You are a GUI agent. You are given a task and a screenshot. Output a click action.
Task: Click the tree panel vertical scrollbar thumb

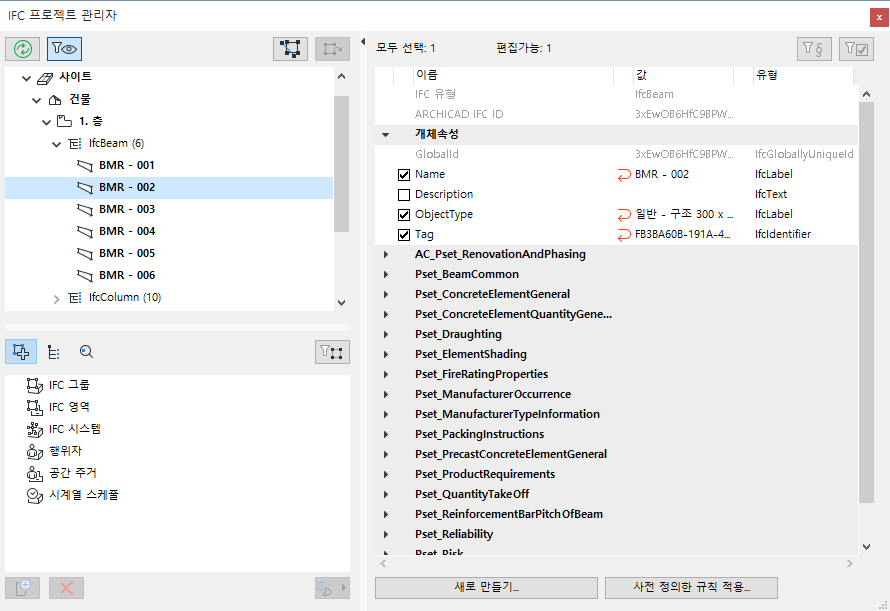tap(341, 164)
